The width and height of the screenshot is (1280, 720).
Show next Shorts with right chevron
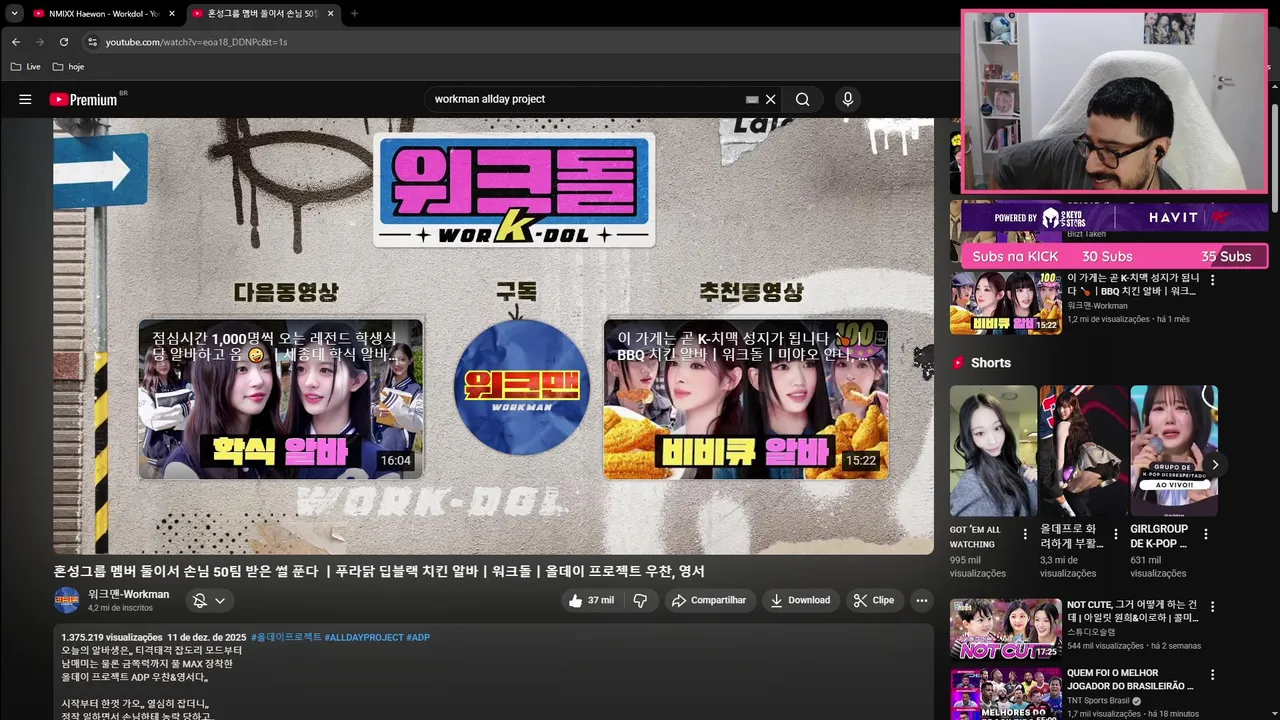point(1215,465)
